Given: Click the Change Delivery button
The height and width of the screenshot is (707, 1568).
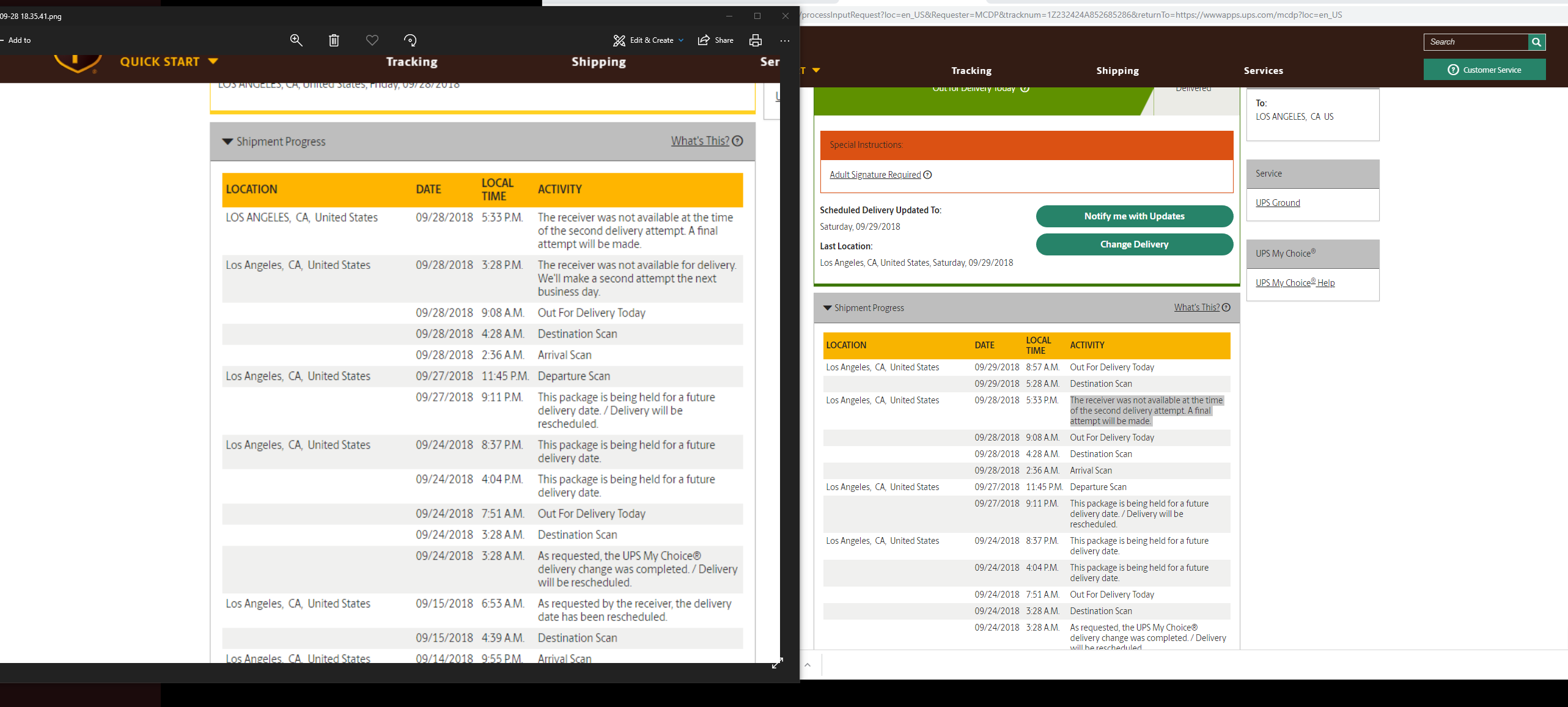Looking at the screenshot, I should [x=1134, y=244].
